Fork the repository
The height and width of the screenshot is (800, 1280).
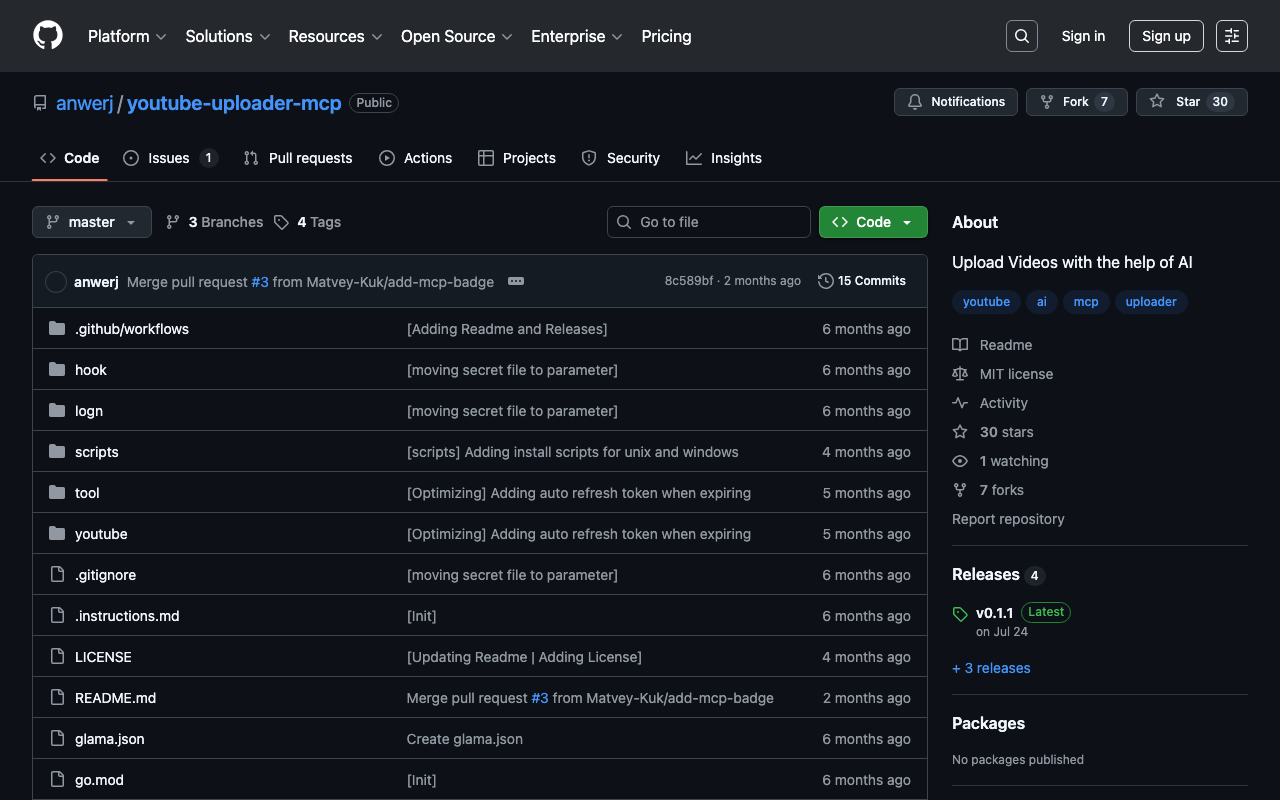click(1076, 102)
